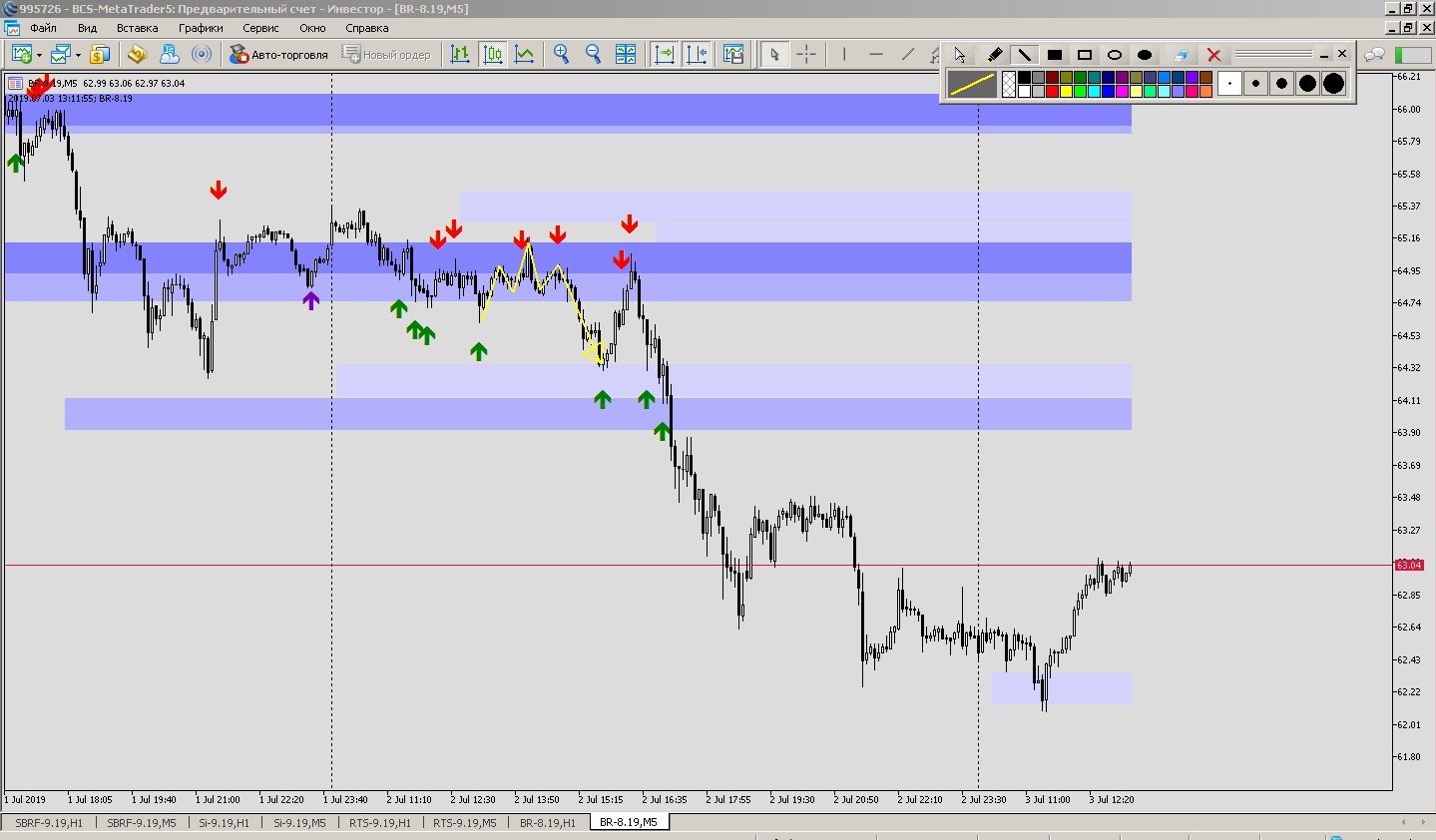This screenshot has height=840, width=1436.
Task: Select the filled ellipse tool
Action: click(x=1145, y=55)
